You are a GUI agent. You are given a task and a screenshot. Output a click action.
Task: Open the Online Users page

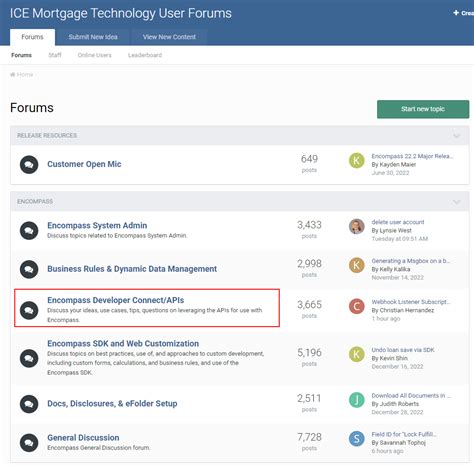[x=95, y=55]
